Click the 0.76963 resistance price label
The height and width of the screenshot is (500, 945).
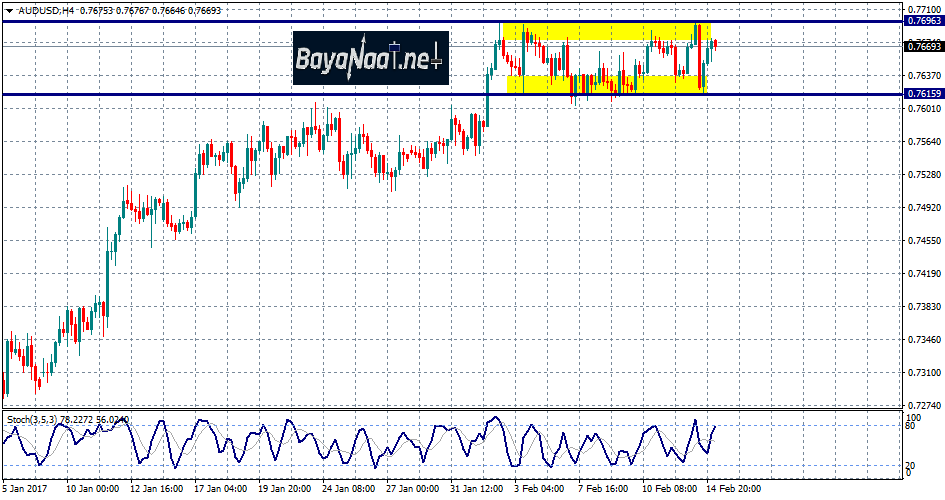[923, 20]
